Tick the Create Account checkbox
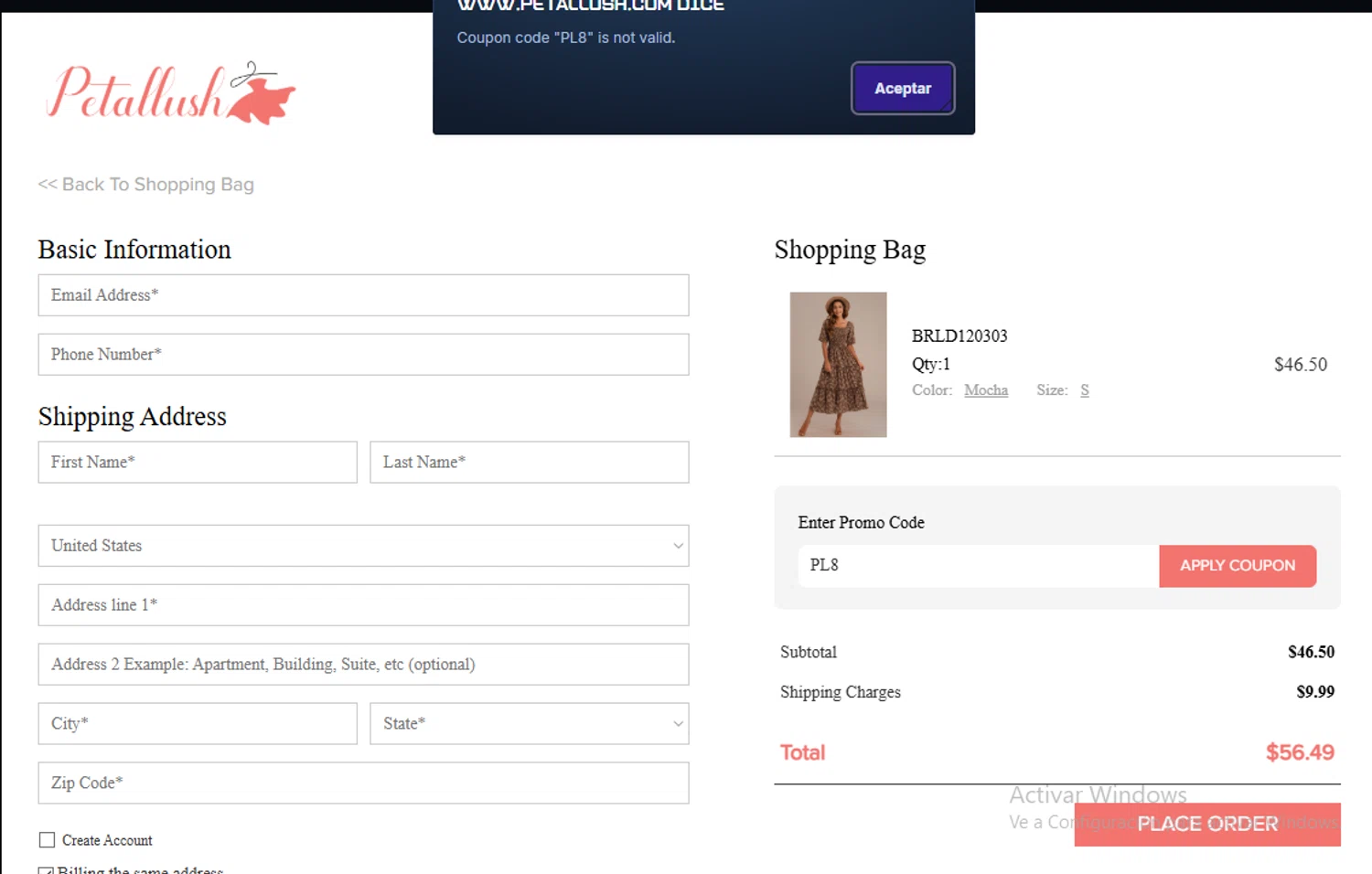 (47, 840)
